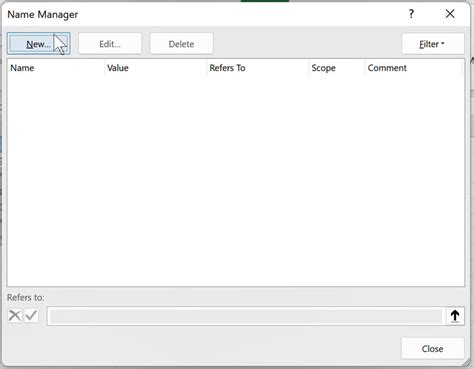Sort by the Scope column header
Image resolution: width=474 pixels, height=369 pixels.
click(x=337, y=68)
